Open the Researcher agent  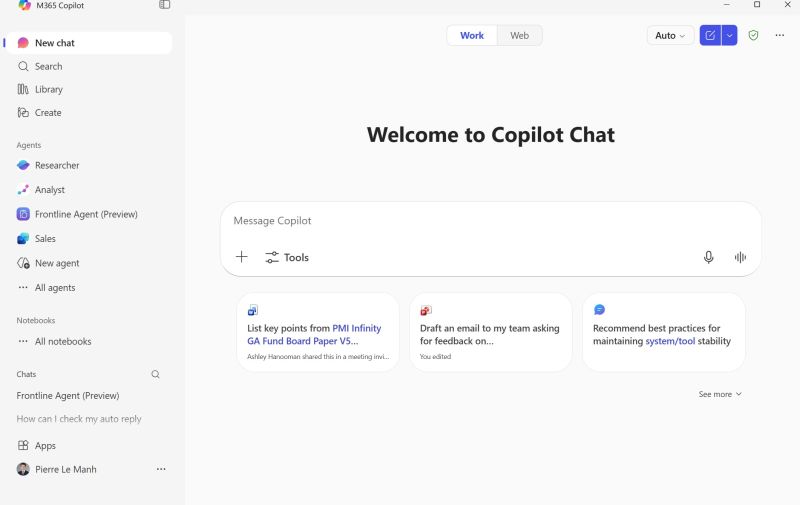pos(57,165)
